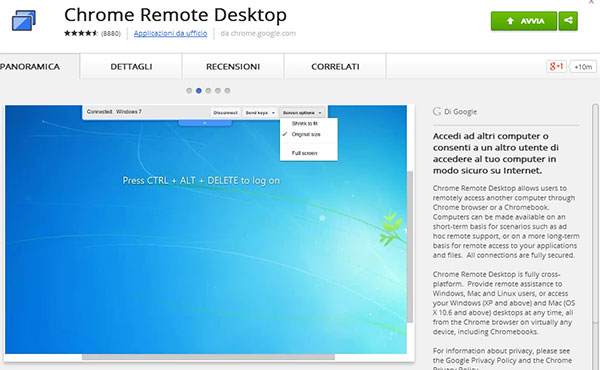This screenshot has width=600, height=370.
Task: Click the Disconnect button in the screenshot
Action: tap(225, 112)
